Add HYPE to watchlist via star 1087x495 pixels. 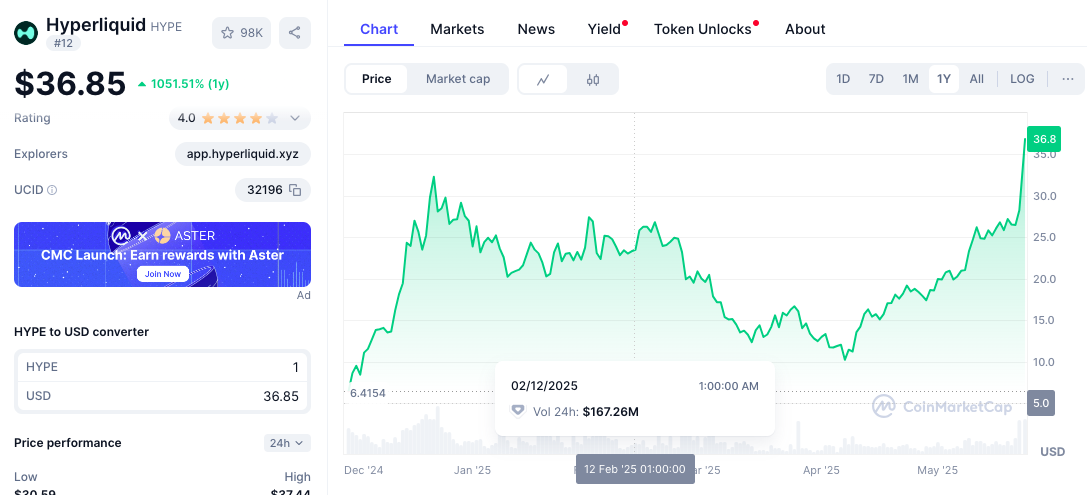click(x=241, y=33)
